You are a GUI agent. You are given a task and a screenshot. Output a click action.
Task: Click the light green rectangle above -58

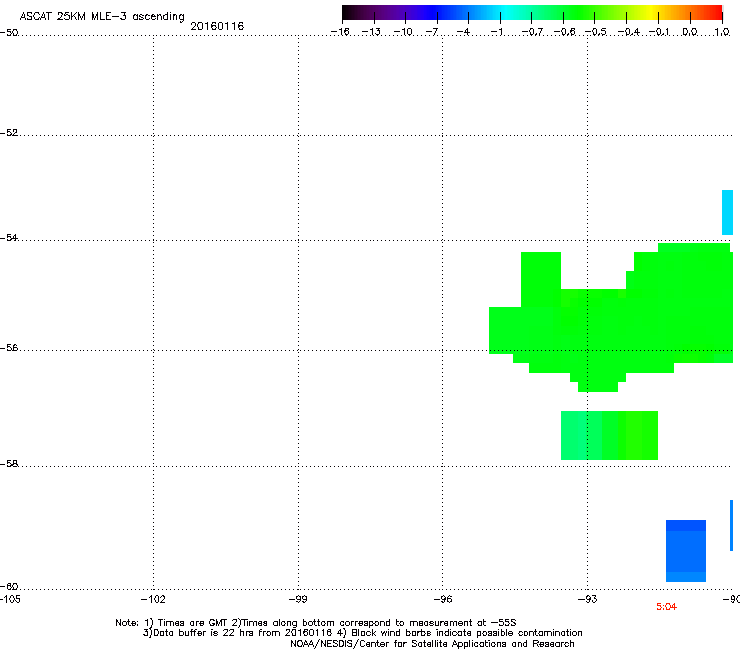pos(609,435)
